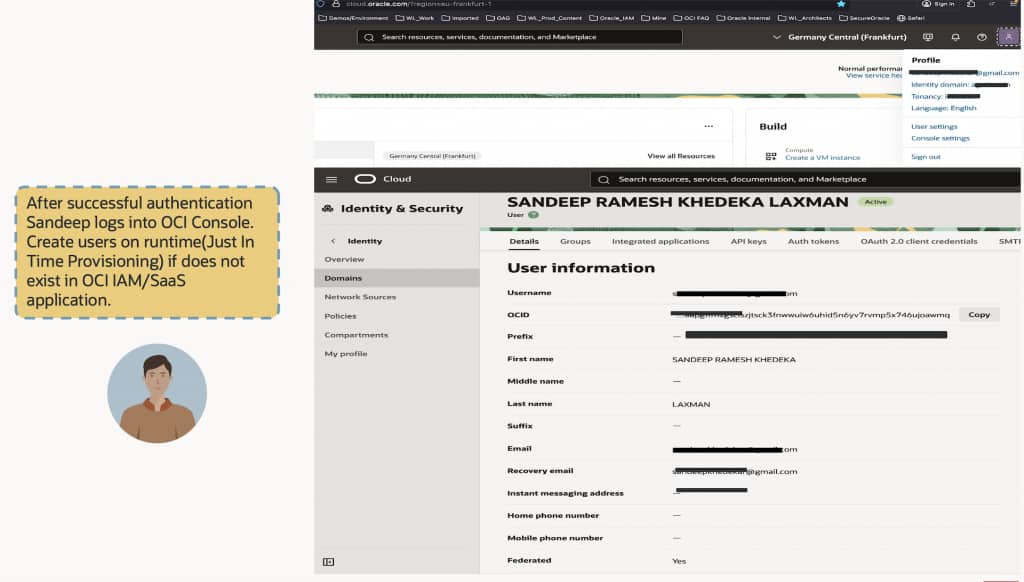1024x582 pixels.
Task: Click the back arrow next to Identity
Action: 333,241
